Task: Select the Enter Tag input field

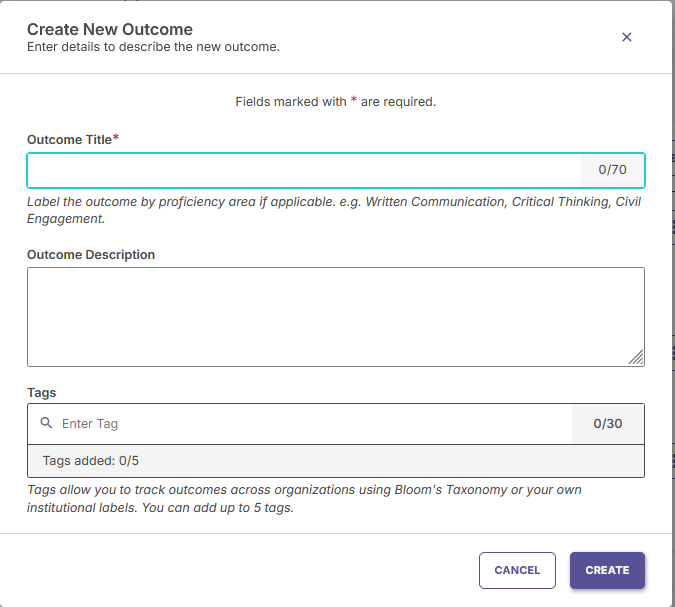Action: 310,424
